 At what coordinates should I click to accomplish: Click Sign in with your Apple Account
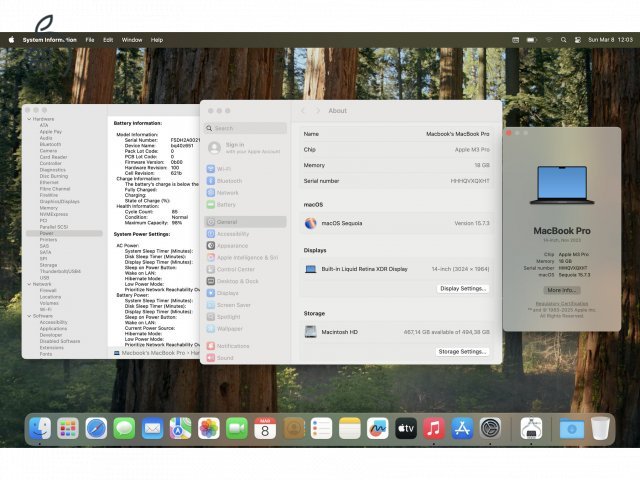tap(245, 148)
